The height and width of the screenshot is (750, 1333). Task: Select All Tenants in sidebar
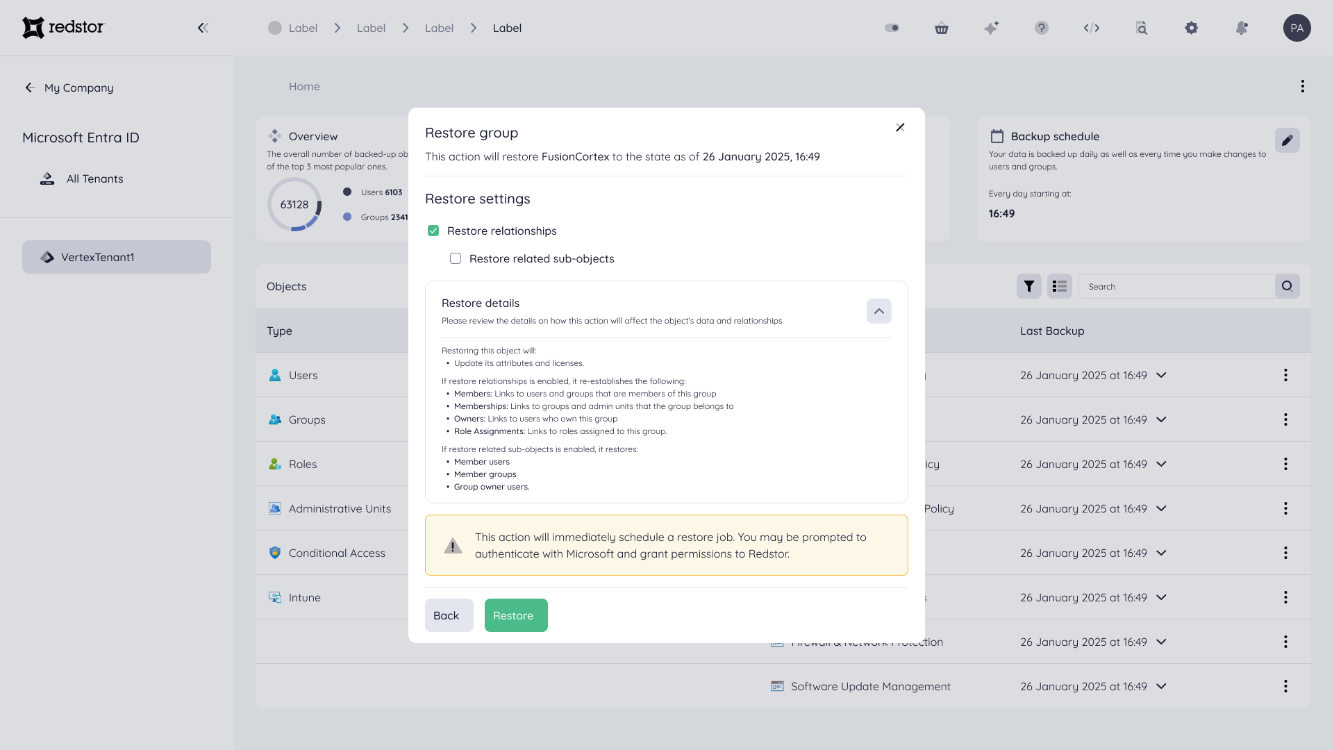82,179
